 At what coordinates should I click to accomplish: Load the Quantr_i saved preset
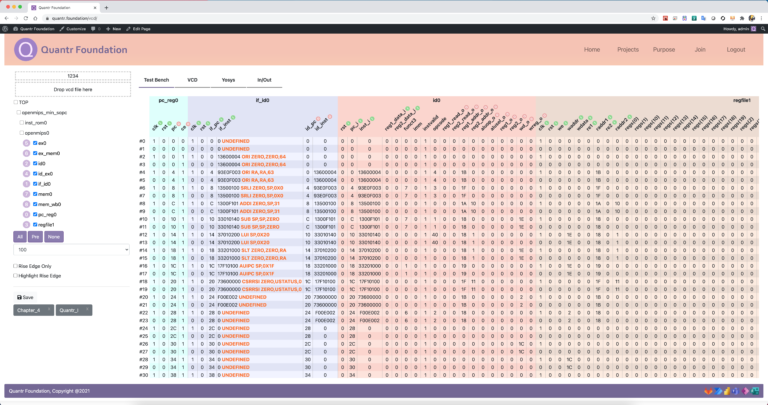coord(74,310)
